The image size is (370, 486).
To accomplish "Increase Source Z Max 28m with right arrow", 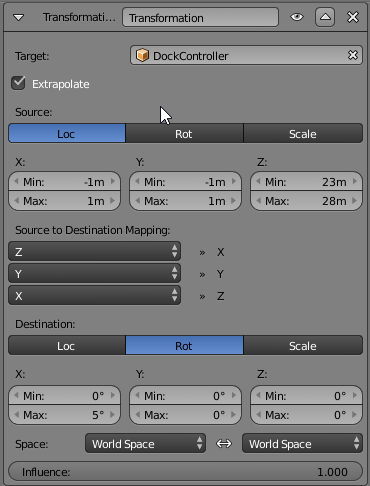I will point(355,201).
